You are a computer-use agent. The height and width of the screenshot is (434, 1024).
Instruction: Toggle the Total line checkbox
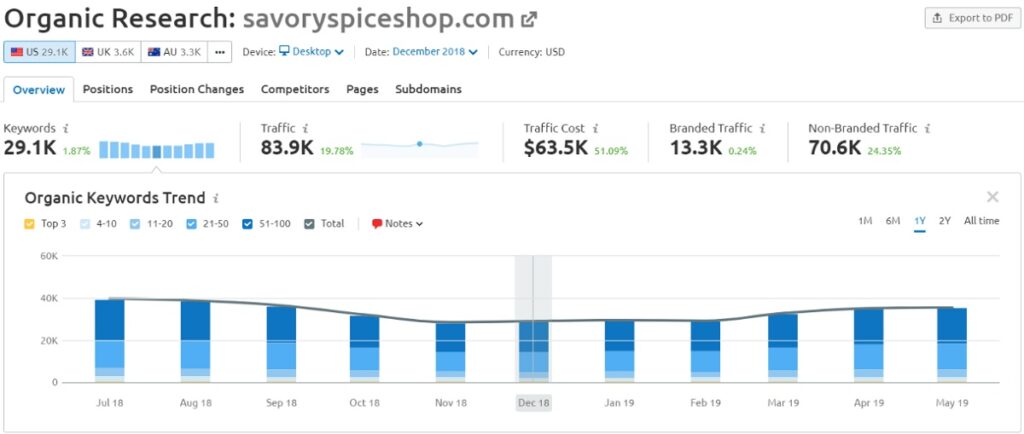click(309, 224)
